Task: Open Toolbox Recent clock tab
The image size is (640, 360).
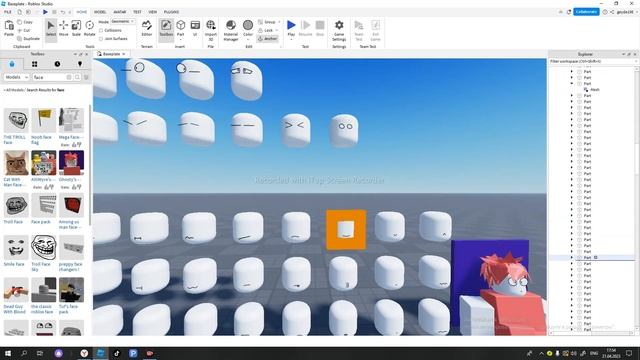Action: coord(57,64)
